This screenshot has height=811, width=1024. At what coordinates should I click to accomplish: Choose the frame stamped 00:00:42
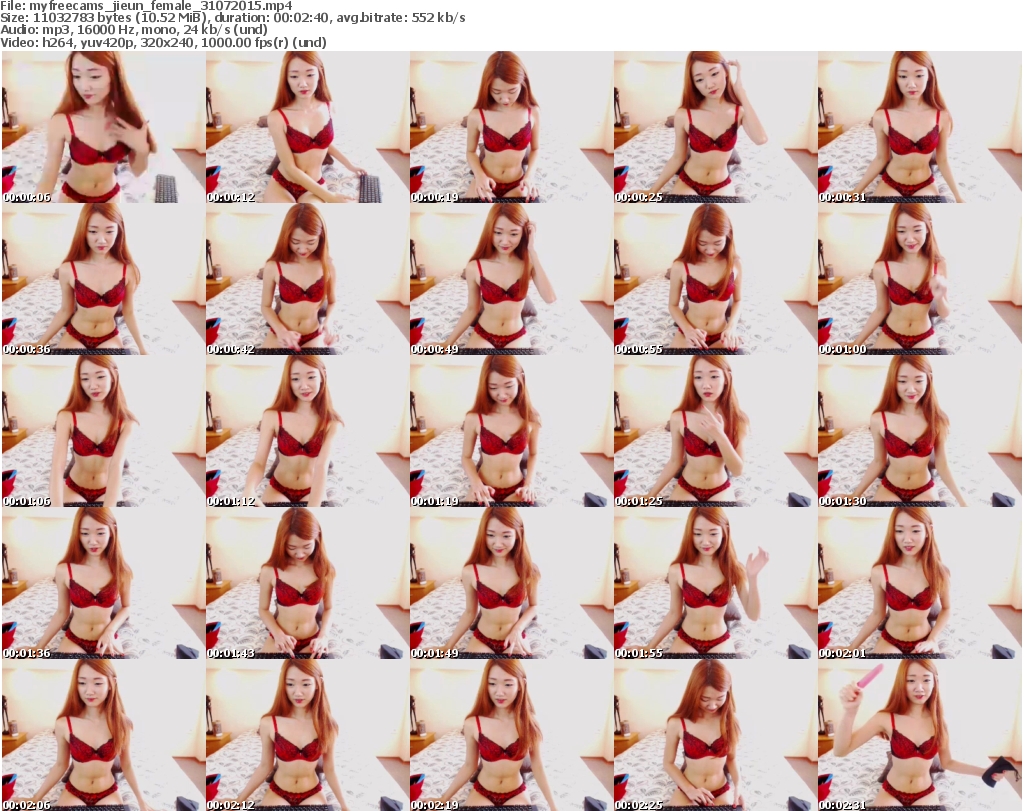[x=307, y=279]
